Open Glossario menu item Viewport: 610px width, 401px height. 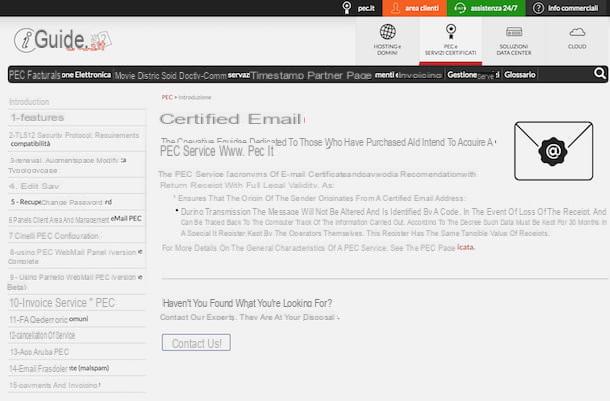click(x=520, y=75)
